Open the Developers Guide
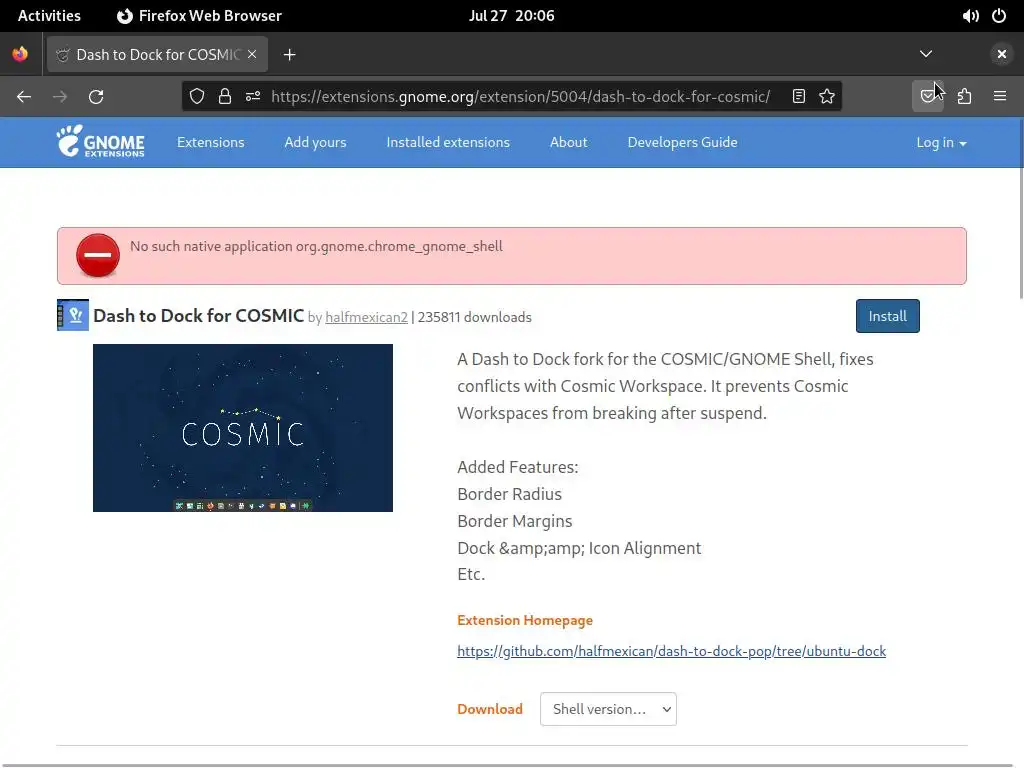1024x768 pixels. point(682,142)
